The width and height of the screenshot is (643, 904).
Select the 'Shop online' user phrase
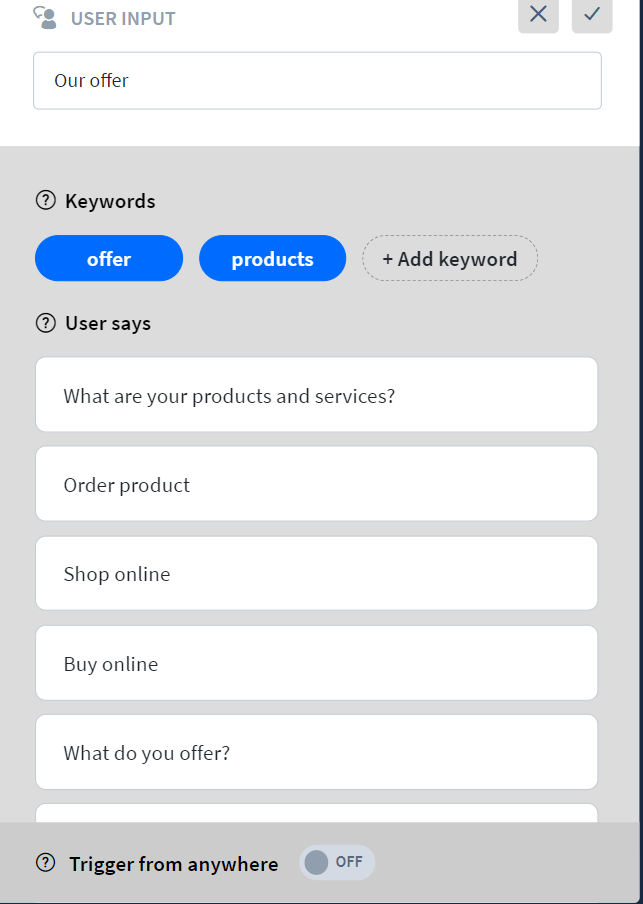pyautogui.click(x=317, y=573)
